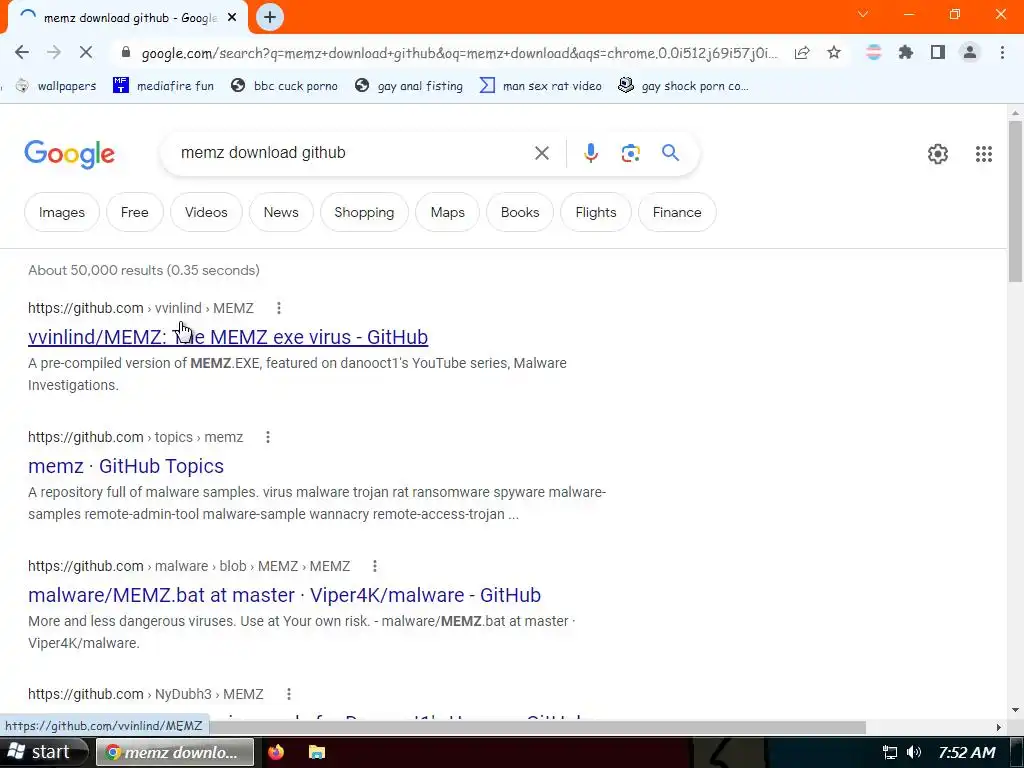Open the volume speaker tray icon

click(x=914, y=752)
